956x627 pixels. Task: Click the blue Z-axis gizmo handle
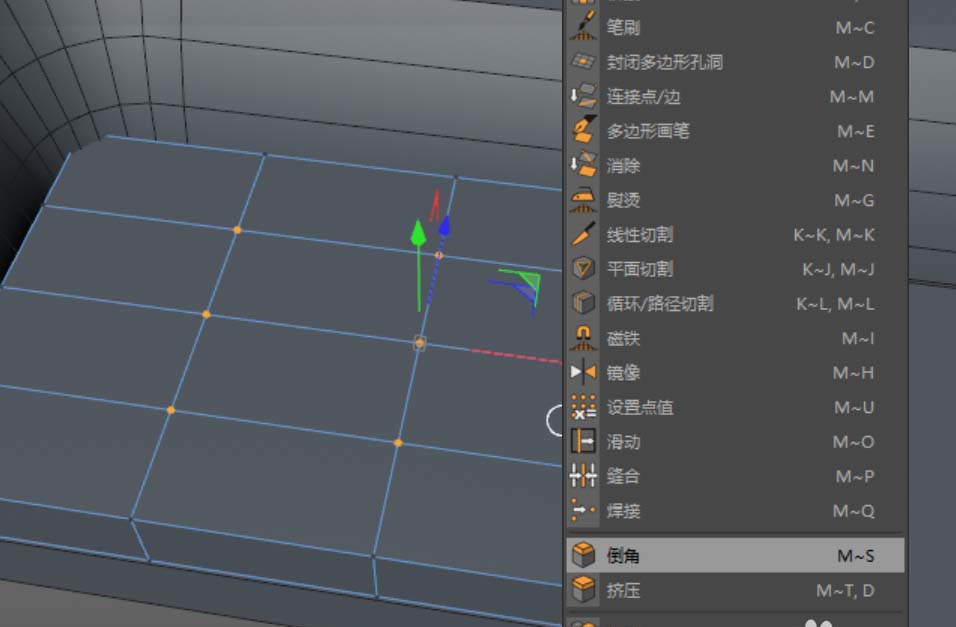[x=443, y=231]
